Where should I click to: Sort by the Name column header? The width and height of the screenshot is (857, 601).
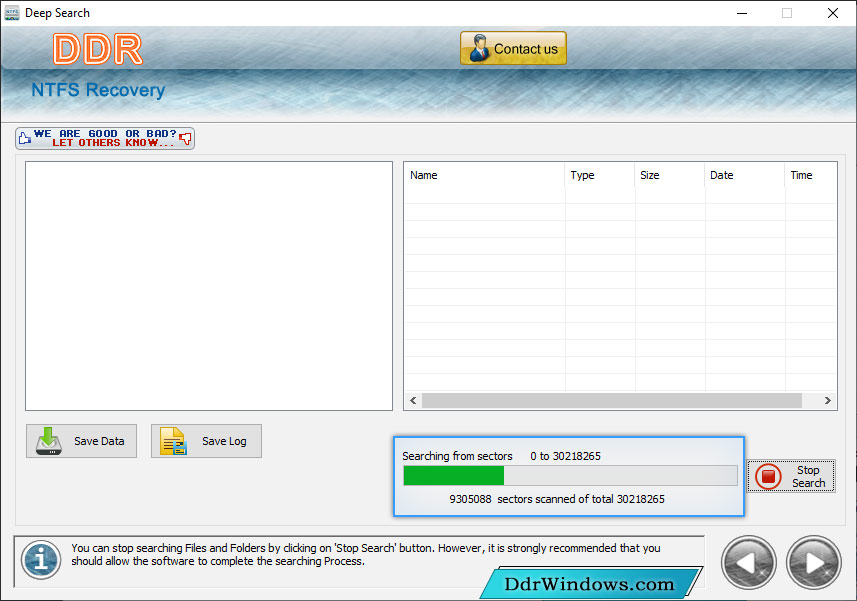tap(484, 175)
